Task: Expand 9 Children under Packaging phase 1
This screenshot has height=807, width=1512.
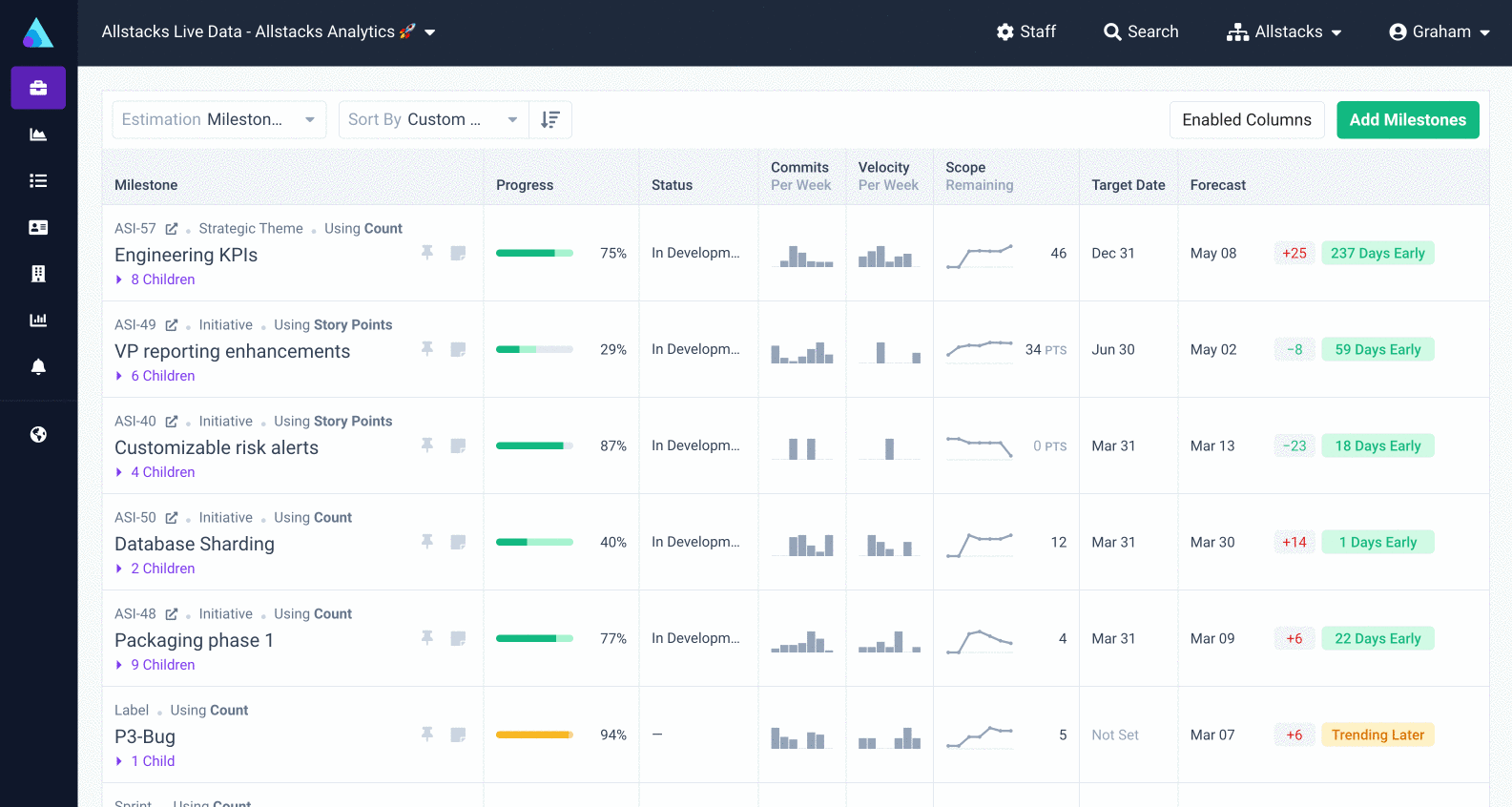Action: coord(155,665)
